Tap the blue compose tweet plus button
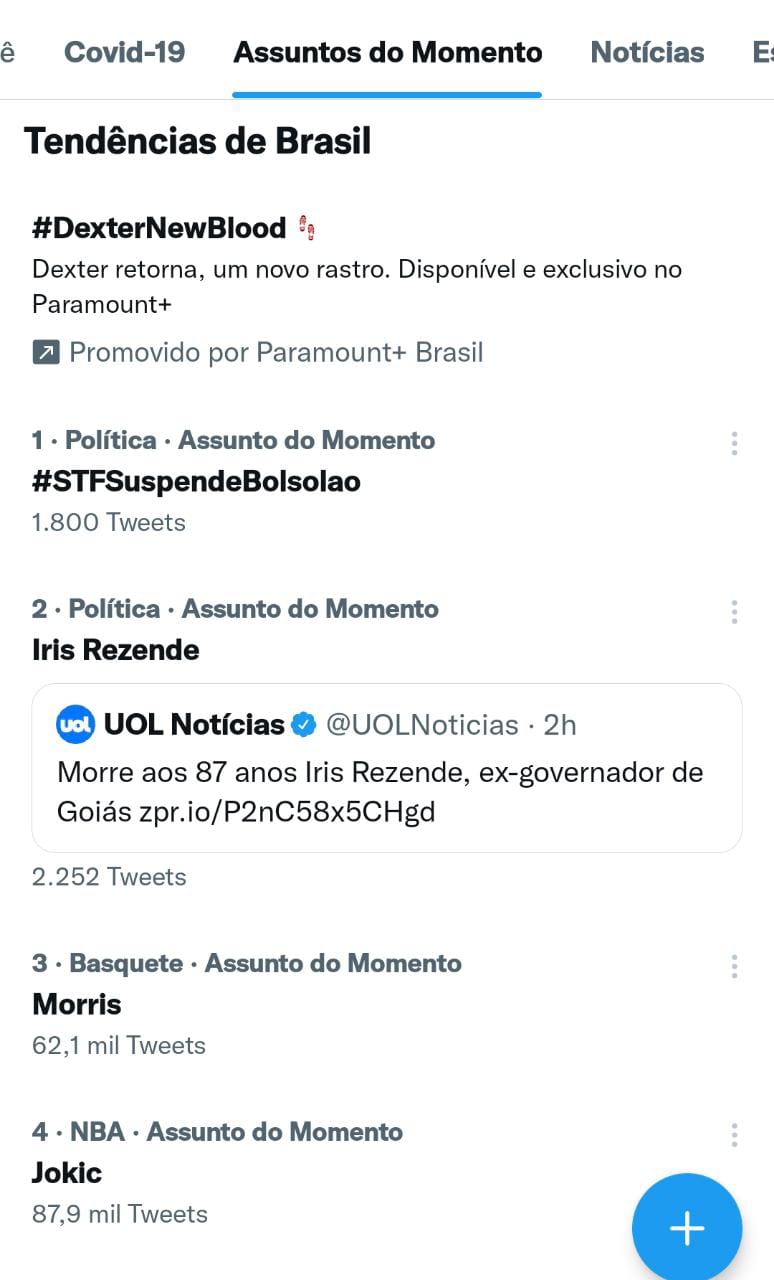Image resolution: width=774 pixels, height=1280 pixels. pyautogui.click(x=687, y=1228)
